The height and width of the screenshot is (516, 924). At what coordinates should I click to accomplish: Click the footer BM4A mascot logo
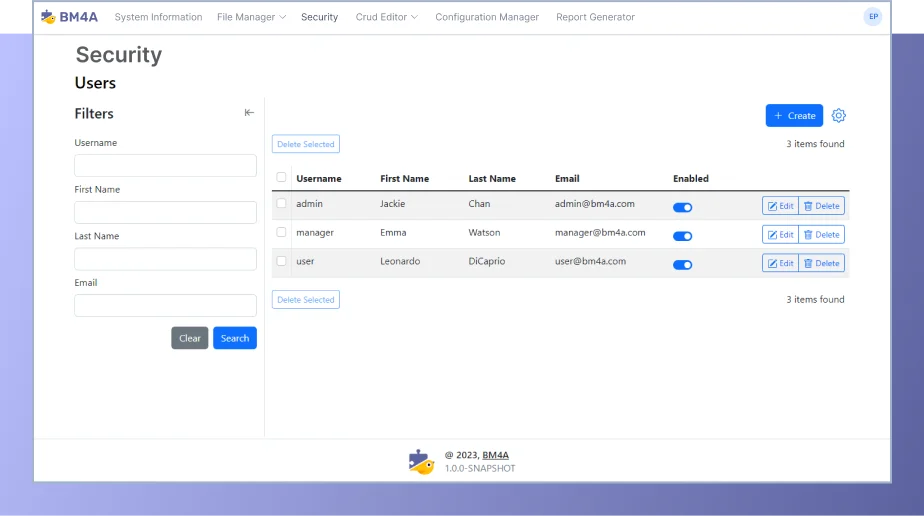(421, 462)
